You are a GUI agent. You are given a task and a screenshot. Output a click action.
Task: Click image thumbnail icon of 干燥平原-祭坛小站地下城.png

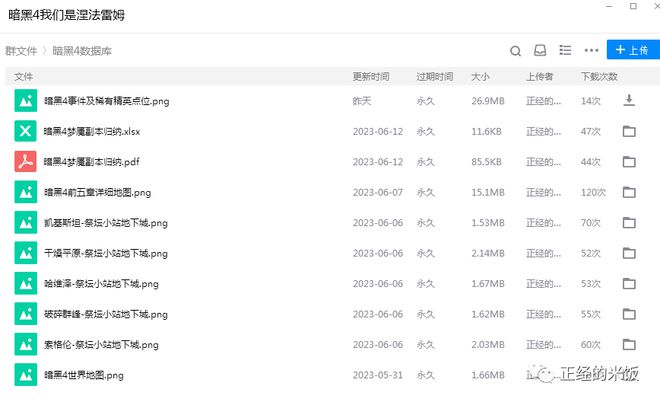point(25,253)
